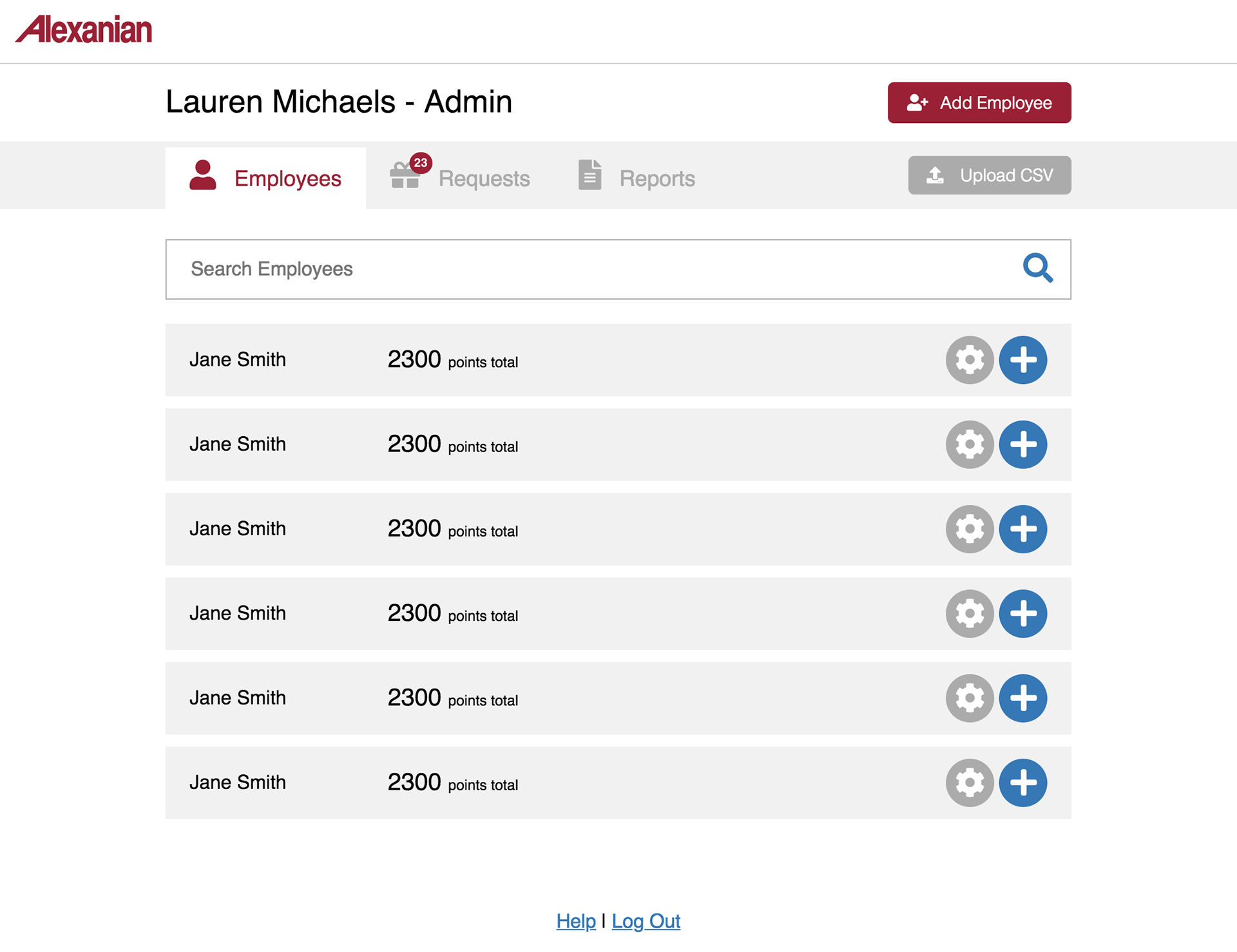Screen dimensions: 1237x952
Task: Click blue plus icon in fifth employee row
Action: click(1022, 698)
